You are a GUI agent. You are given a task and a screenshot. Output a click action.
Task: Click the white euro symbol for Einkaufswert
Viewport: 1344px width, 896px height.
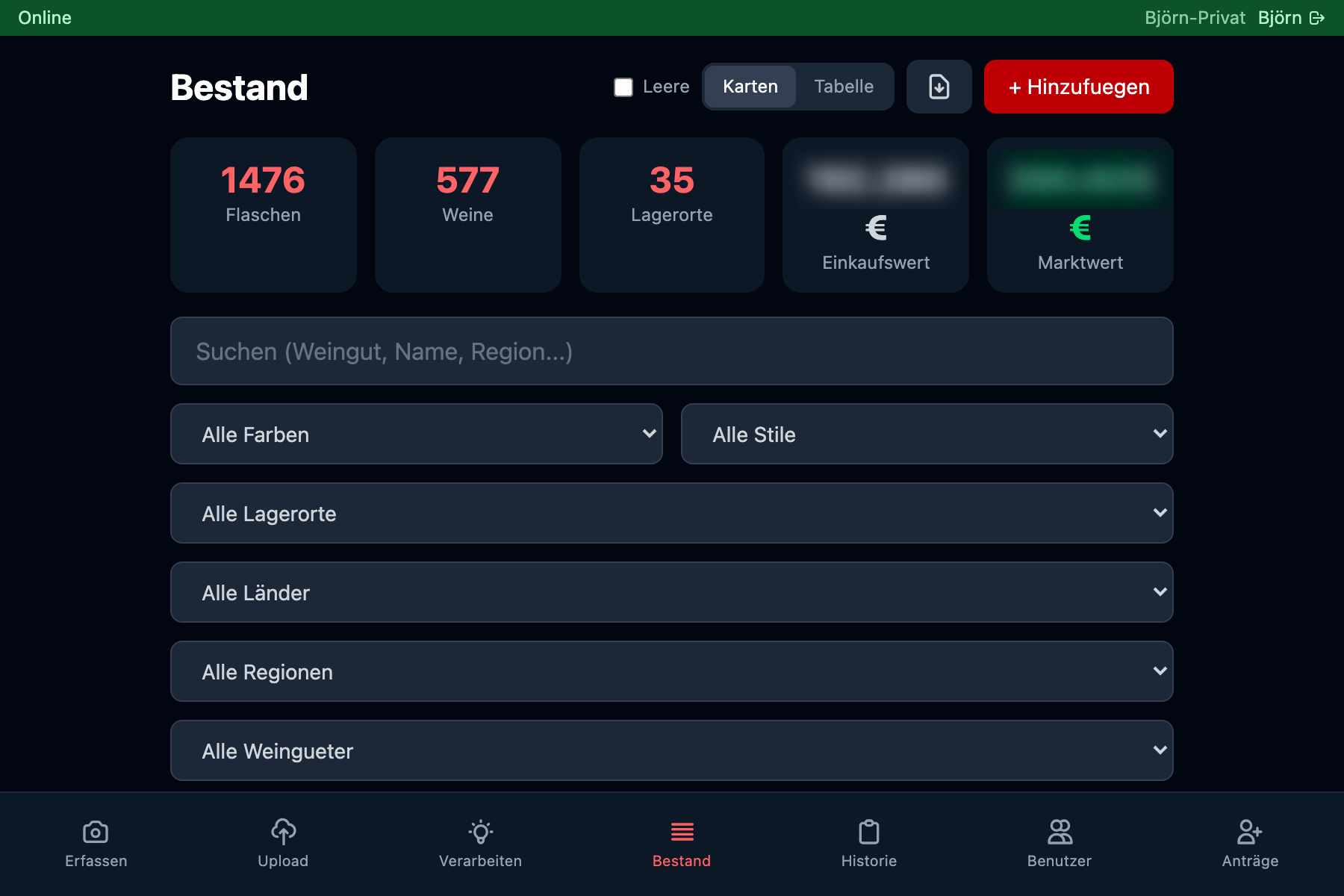[876, 228]
